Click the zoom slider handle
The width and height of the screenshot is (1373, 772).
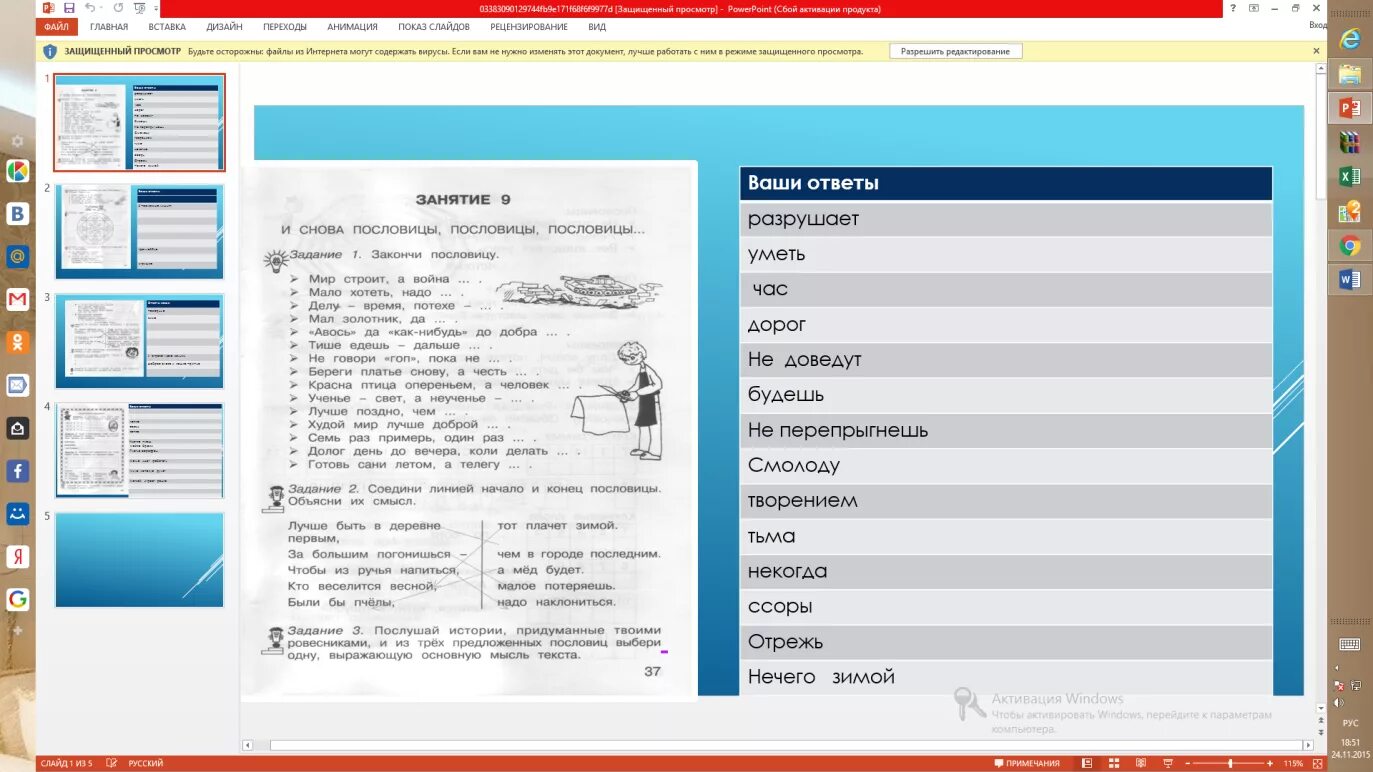[1231, 763]
